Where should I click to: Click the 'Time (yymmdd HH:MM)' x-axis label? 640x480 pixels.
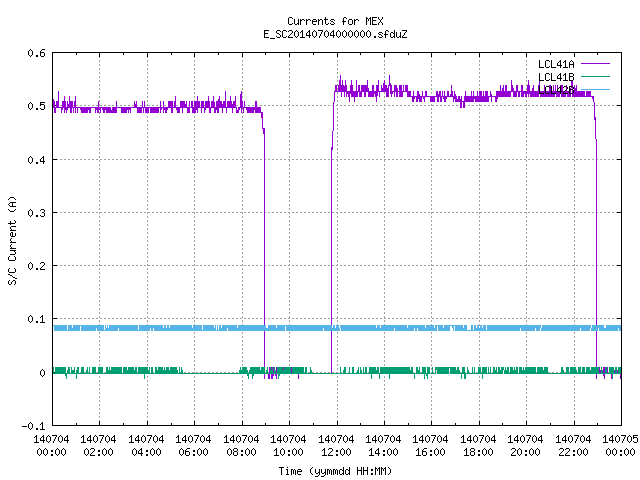[335, 471]
